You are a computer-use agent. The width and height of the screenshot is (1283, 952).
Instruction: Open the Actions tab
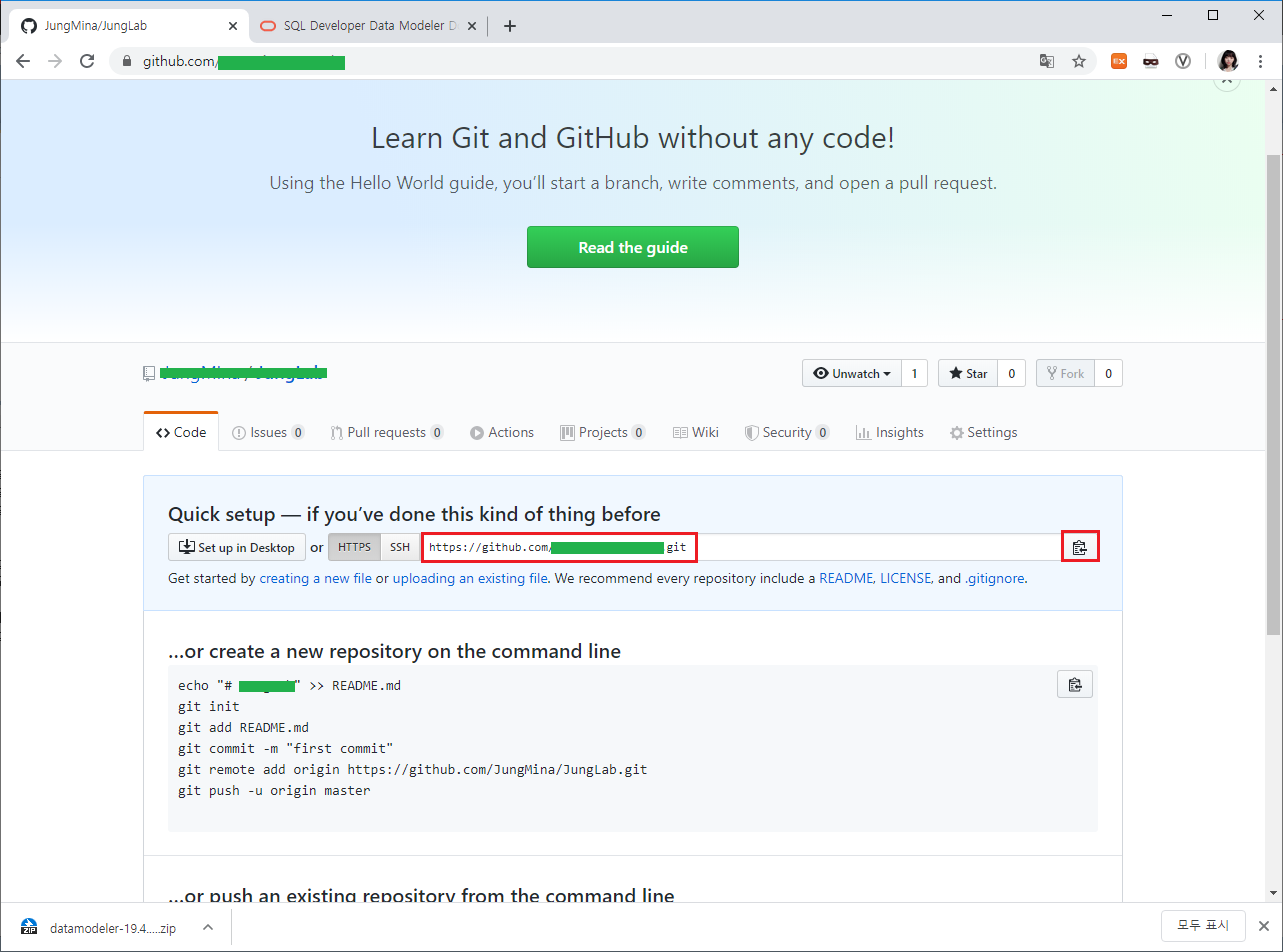coord(502,432)
